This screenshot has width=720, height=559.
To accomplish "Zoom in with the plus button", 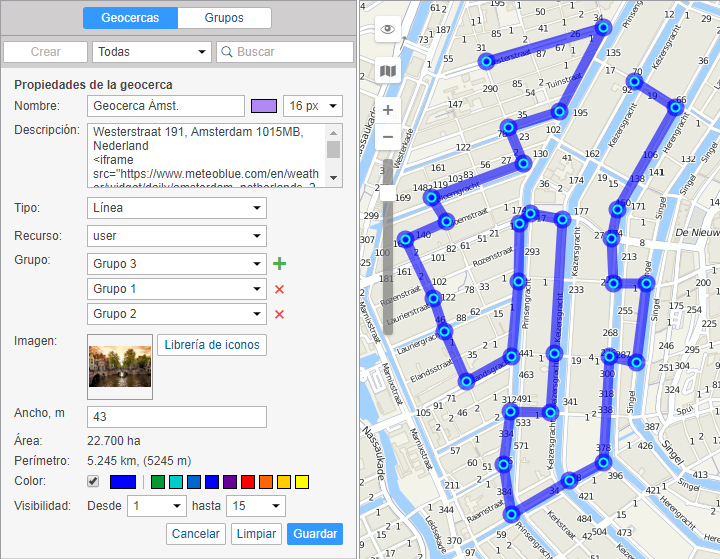I will [388, 109].
